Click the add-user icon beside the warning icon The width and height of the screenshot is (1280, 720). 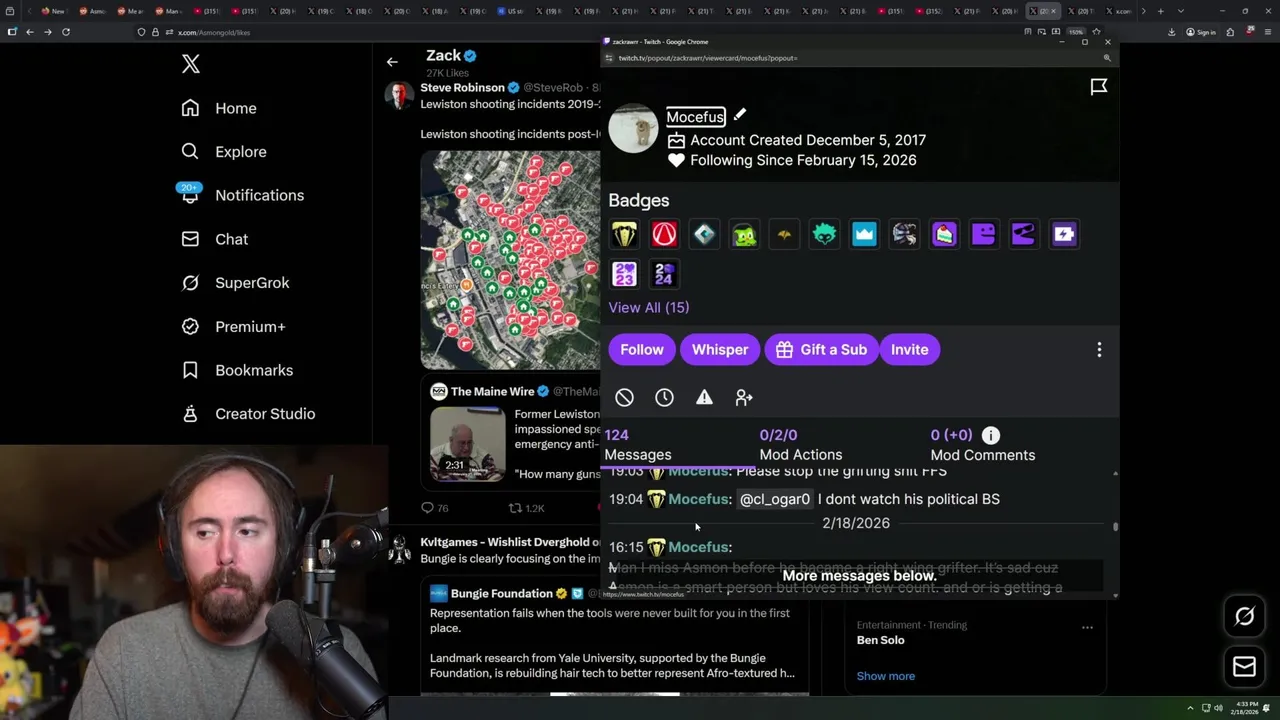click(744, 398)
